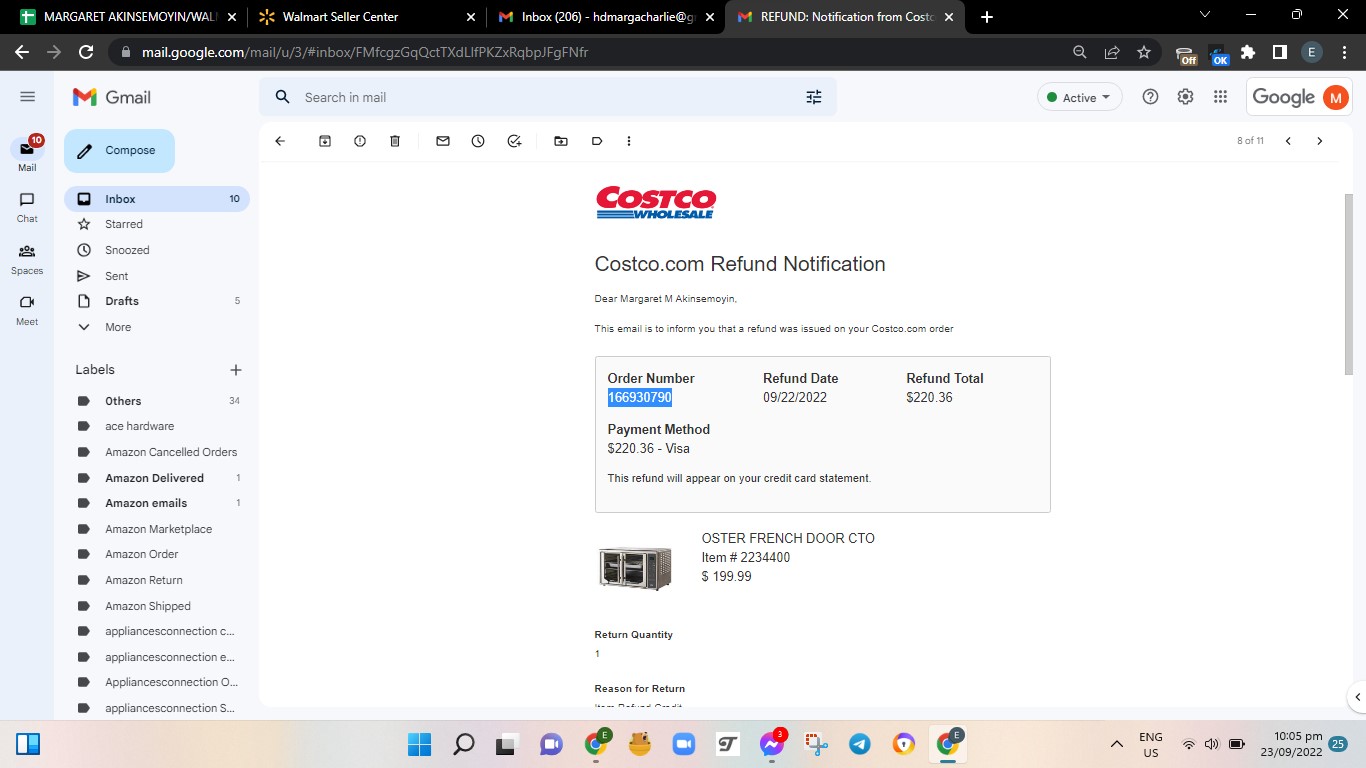Move email to another folder
The height and width of the screenshot is (768, 1366).
[561, 141]
